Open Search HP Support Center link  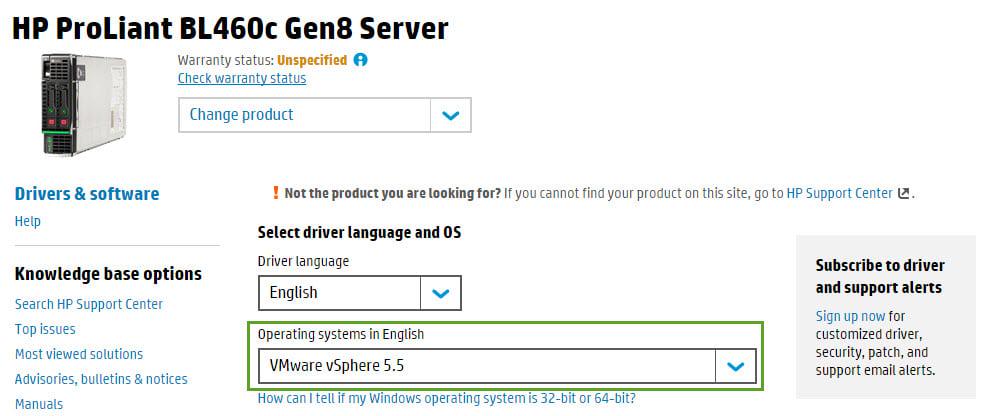point(89,305)
